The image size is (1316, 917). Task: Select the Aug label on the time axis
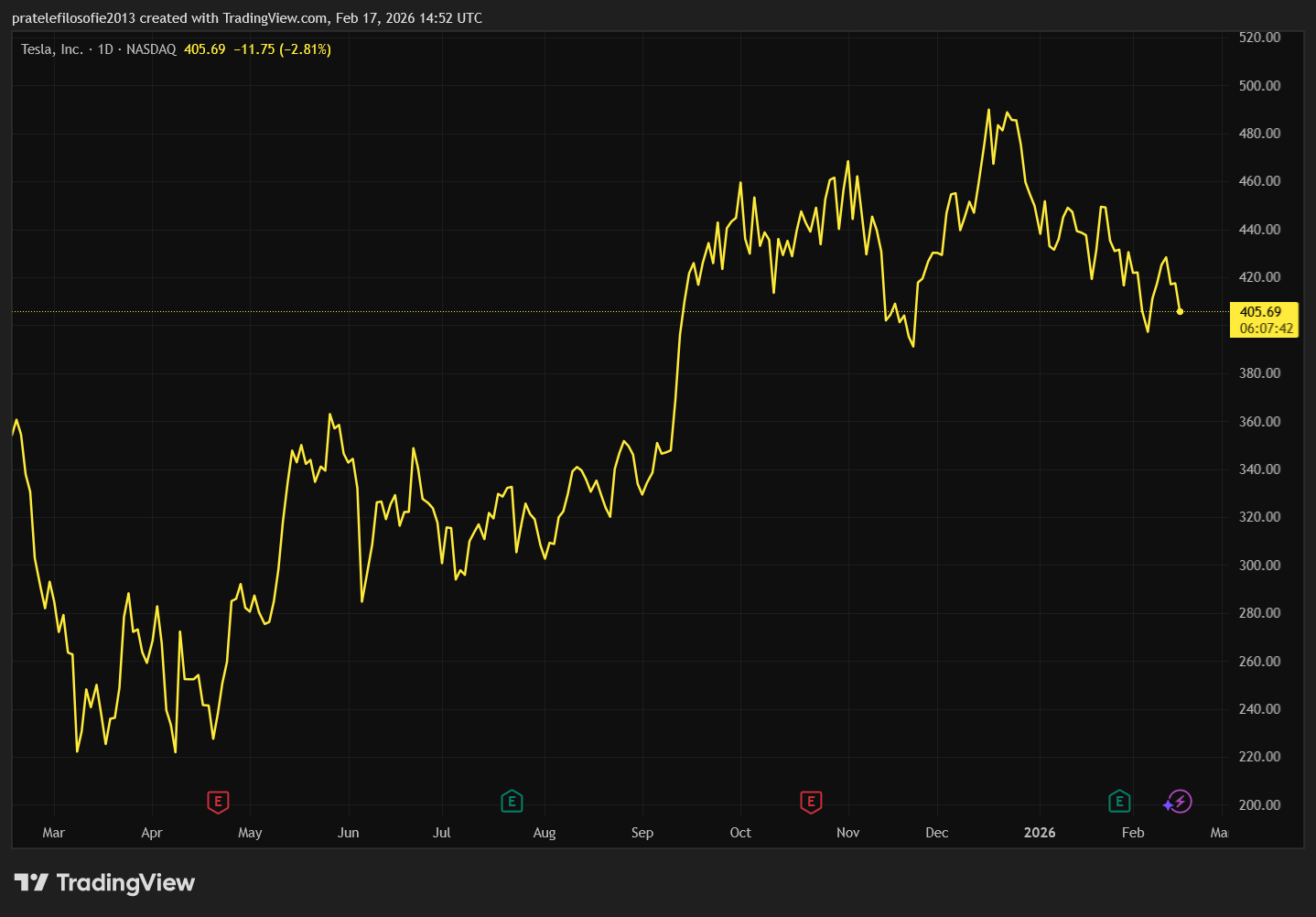(x=545, y=833)
